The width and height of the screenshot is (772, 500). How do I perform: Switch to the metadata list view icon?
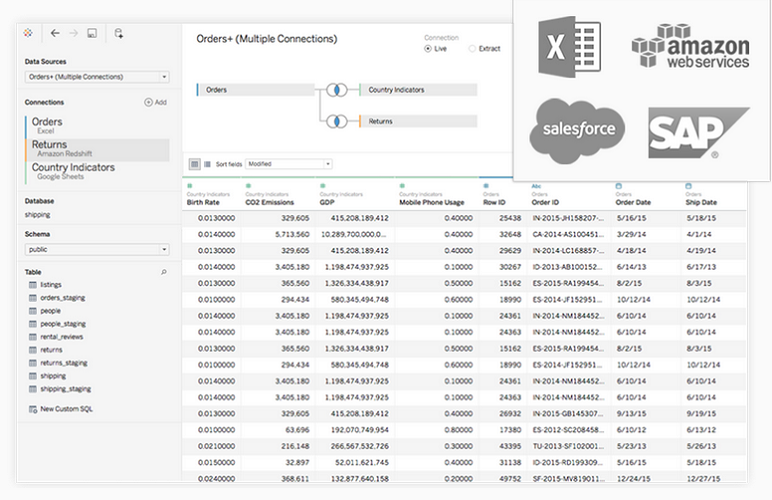pyautogui.click(x=207, y=164)
